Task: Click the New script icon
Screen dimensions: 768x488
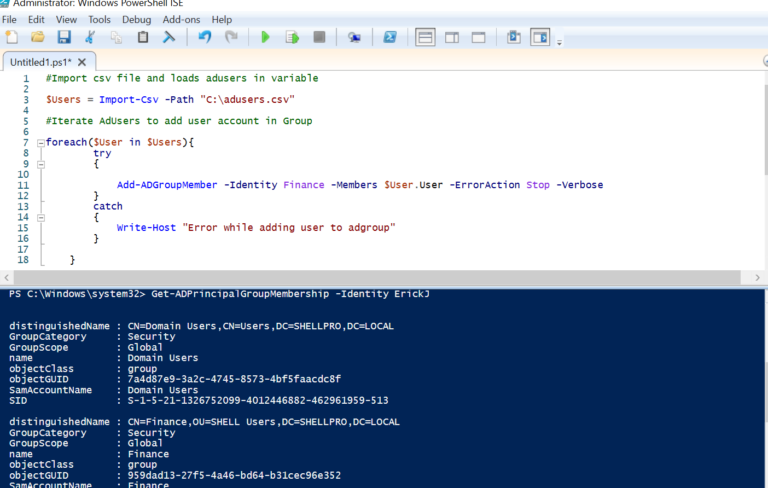Action: tap(12, 37)
